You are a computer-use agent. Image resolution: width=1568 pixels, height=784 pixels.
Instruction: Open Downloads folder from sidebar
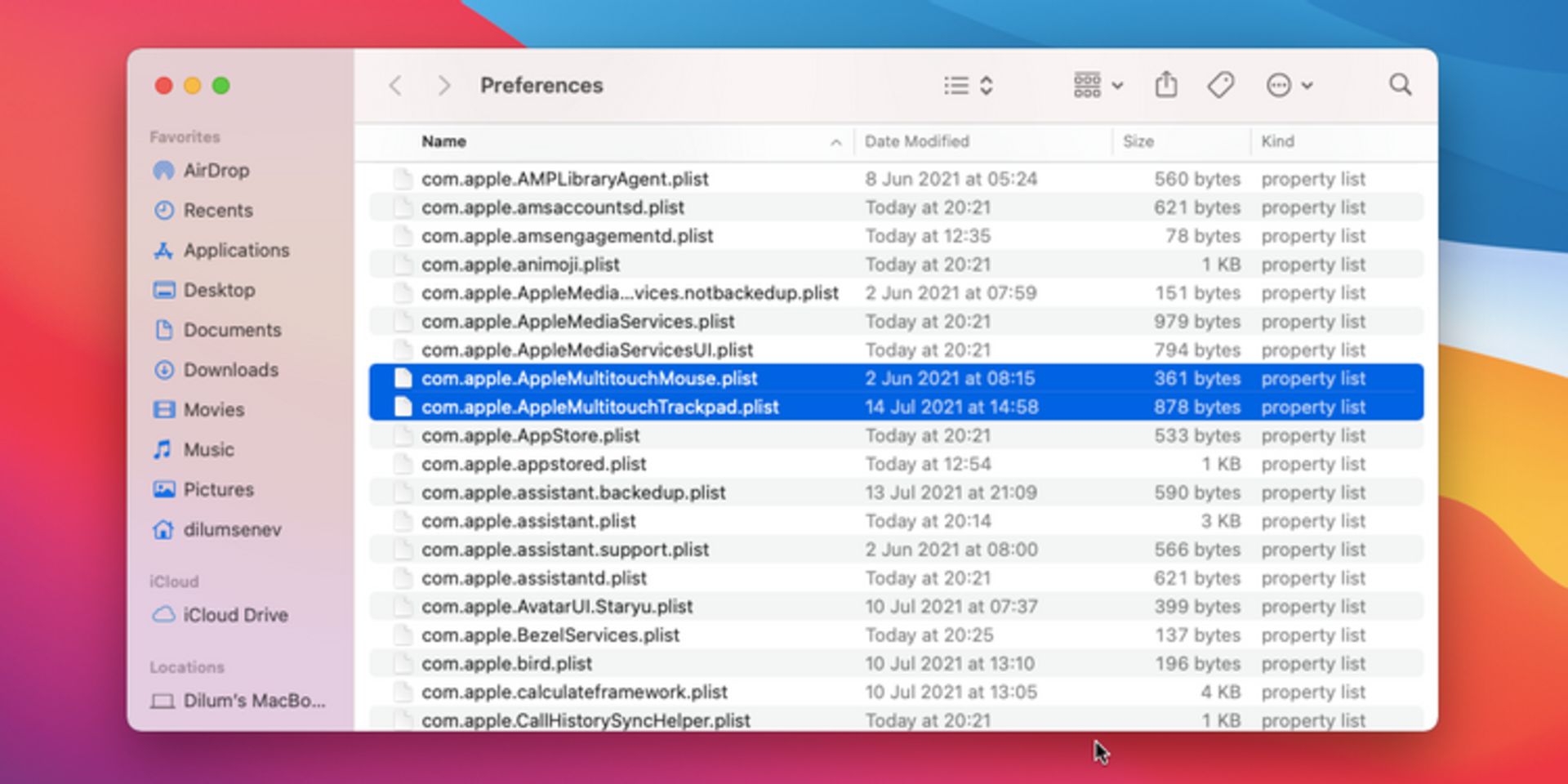pyautogui.click(x=230, y=370)
